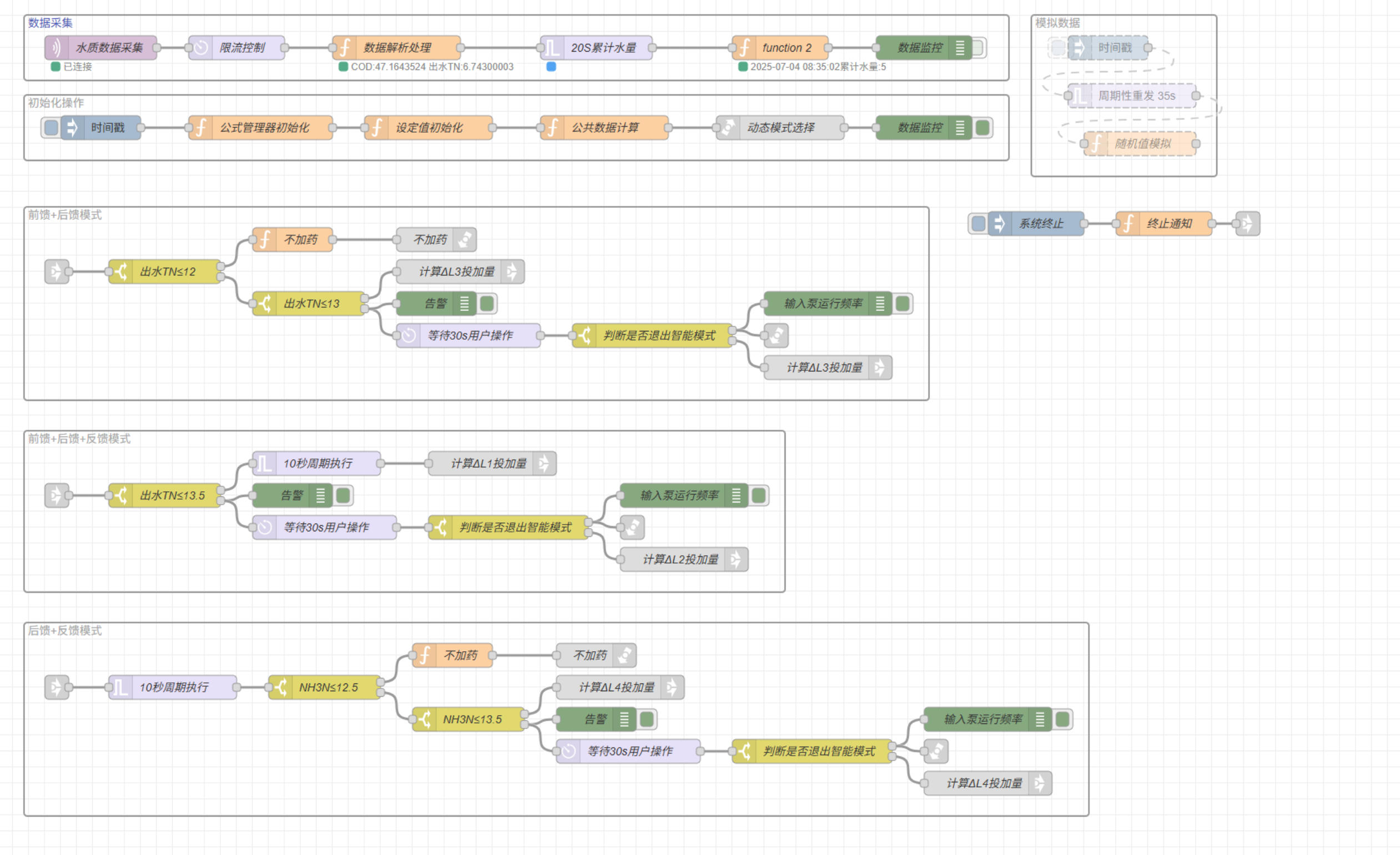
Task: Select the switch icon on 出水TN≤12 node
Action: [x=120, y=271]
